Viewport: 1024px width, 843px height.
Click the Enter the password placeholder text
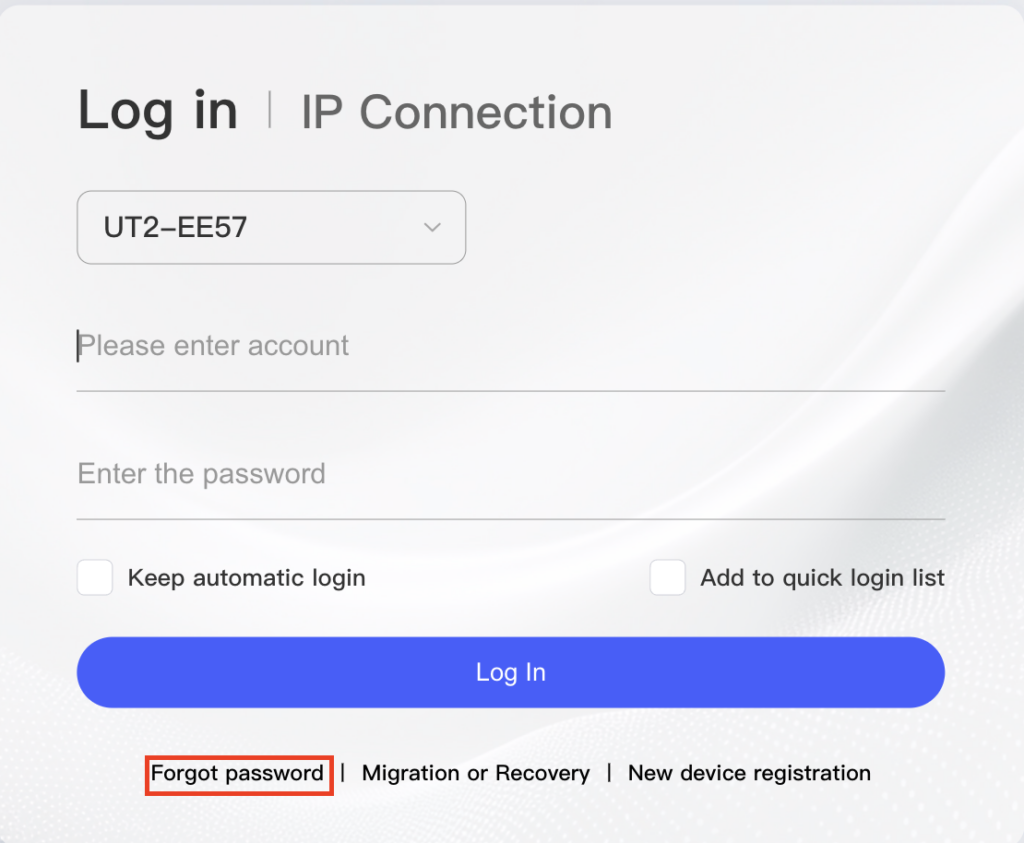(x=202, y=474)
